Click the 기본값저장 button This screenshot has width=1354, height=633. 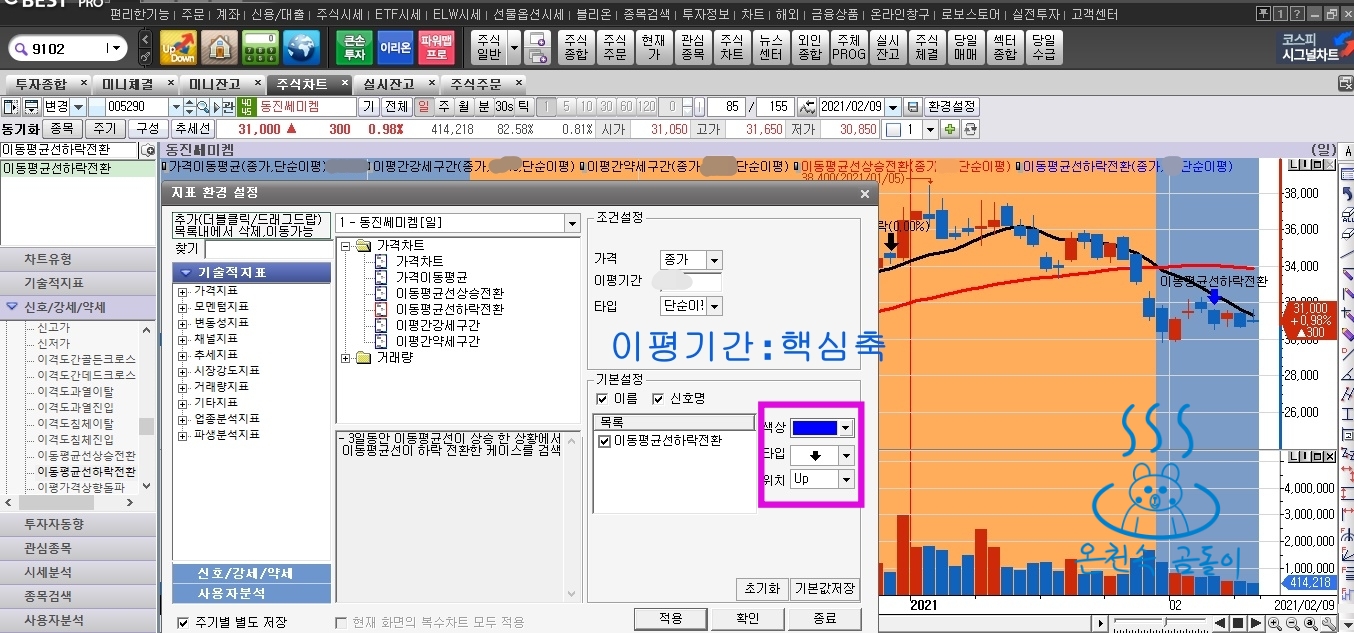[825, 588]
